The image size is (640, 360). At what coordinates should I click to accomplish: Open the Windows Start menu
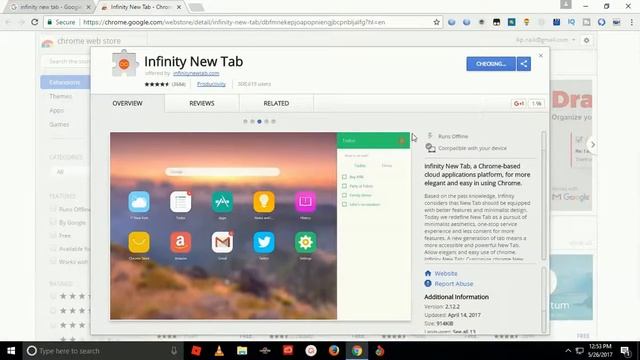pos(11,351)
